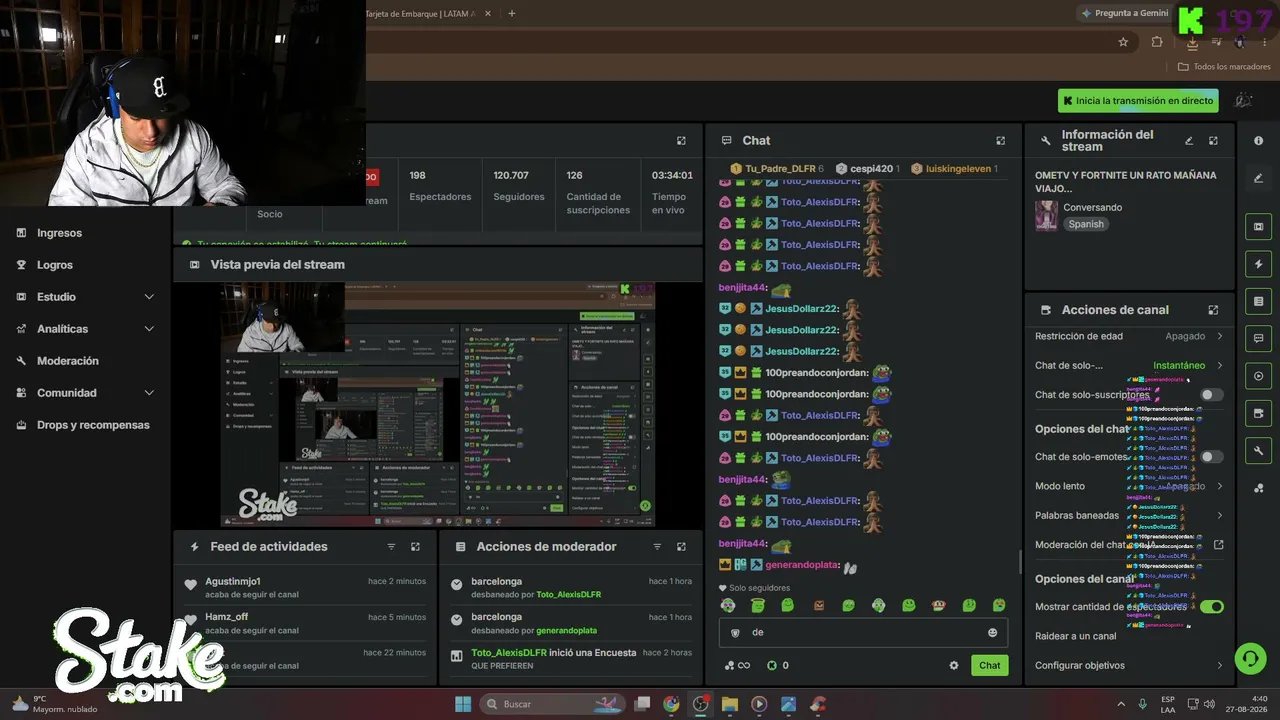Open Chrome from the taskbar
This screenshot has height=720, width=1280.
tap(671, 704)
